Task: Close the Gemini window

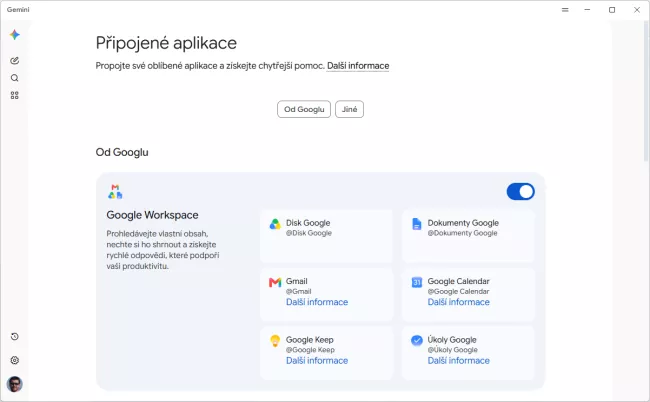Action: [x=637, y=10]
